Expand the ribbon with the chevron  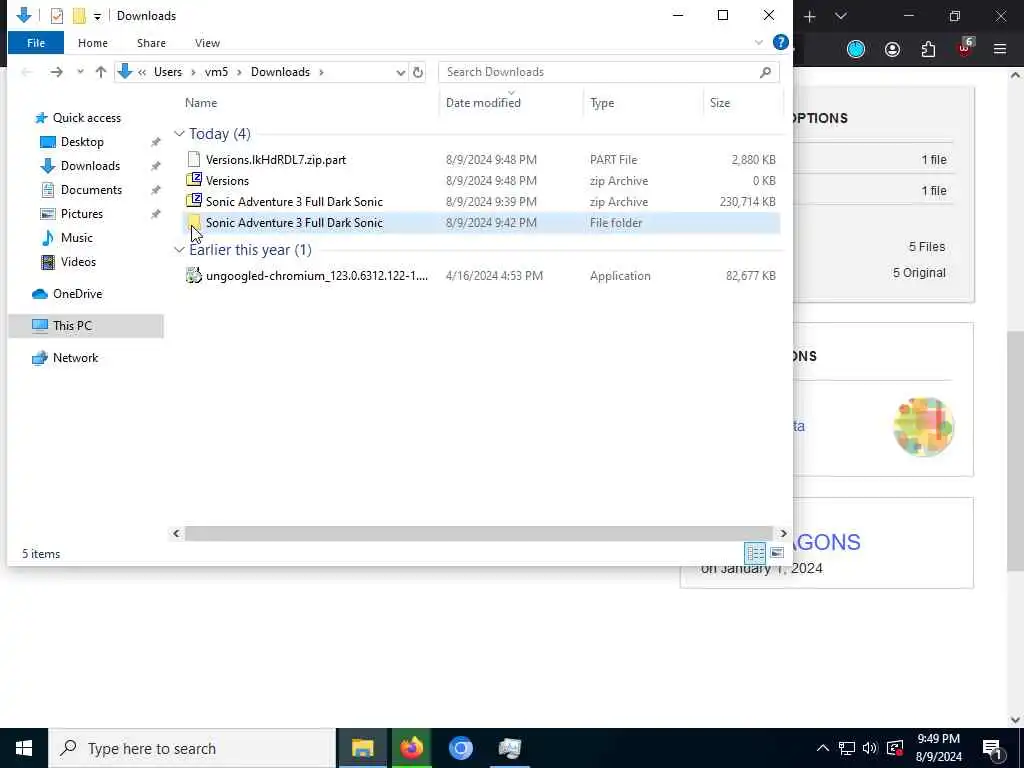(759, 42)
